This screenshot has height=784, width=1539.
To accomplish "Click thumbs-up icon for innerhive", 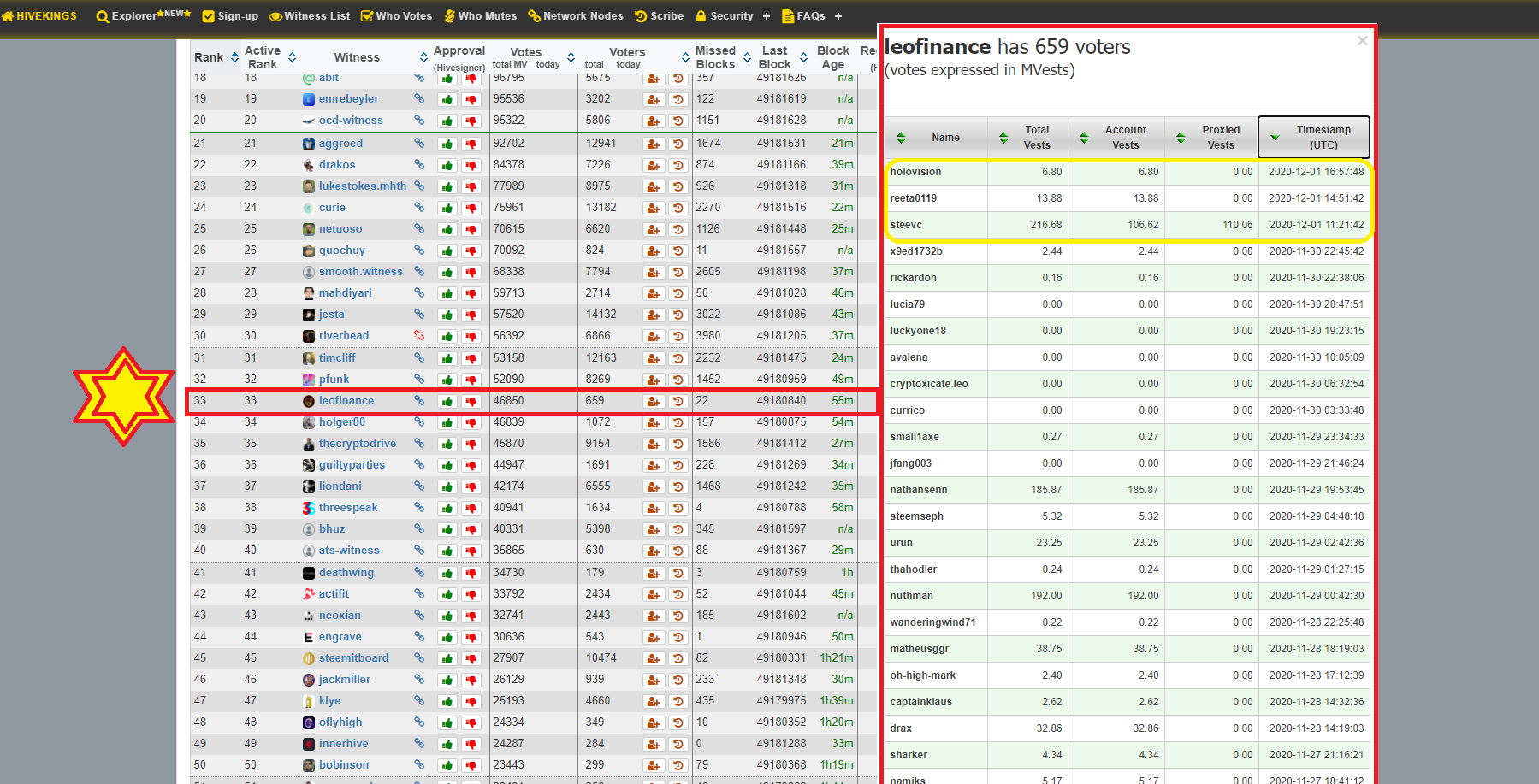I will click(x=447, y=744).
